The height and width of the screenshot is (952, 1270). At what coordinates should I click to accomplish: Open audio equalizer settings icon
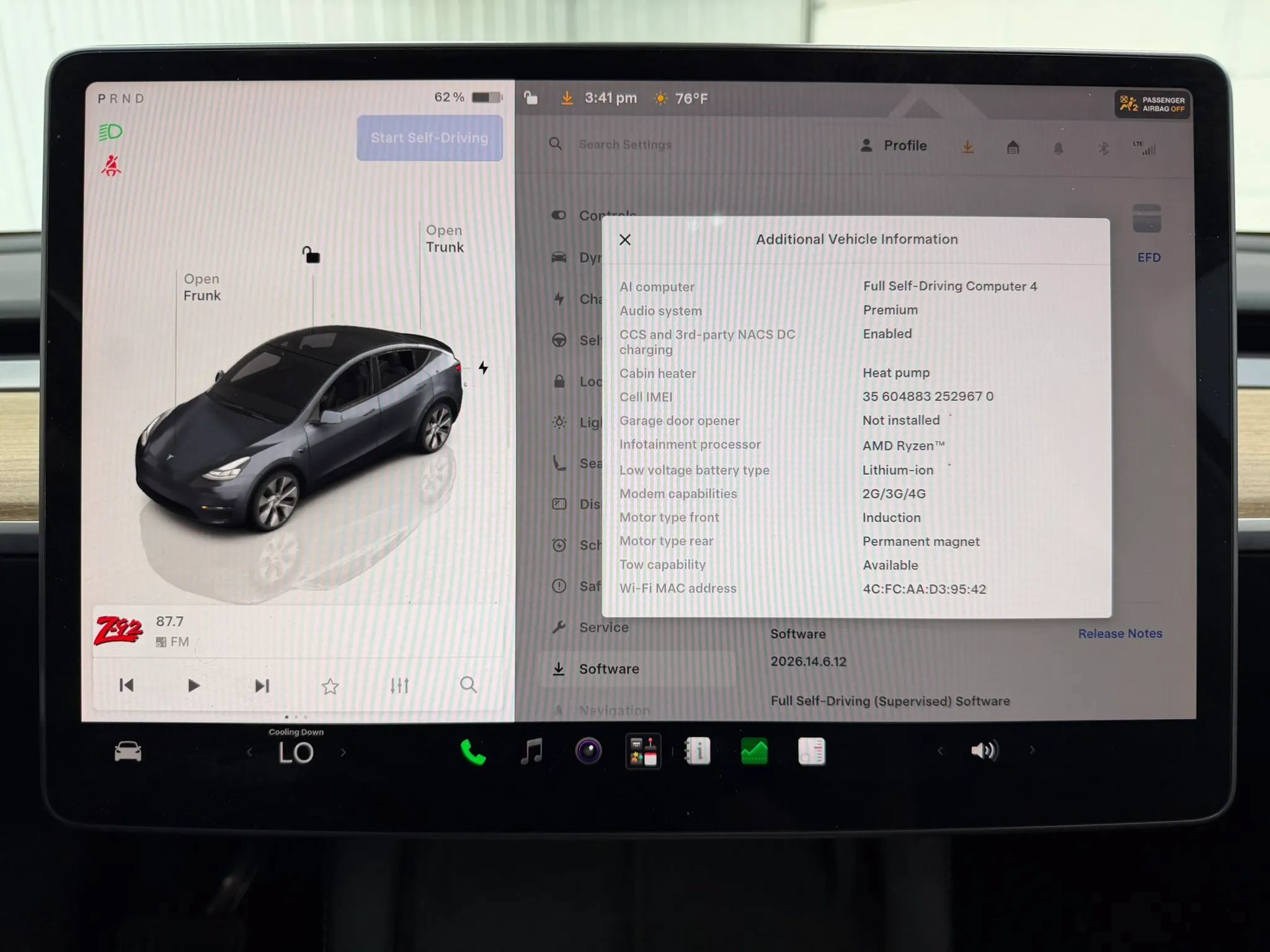[399, 685]
